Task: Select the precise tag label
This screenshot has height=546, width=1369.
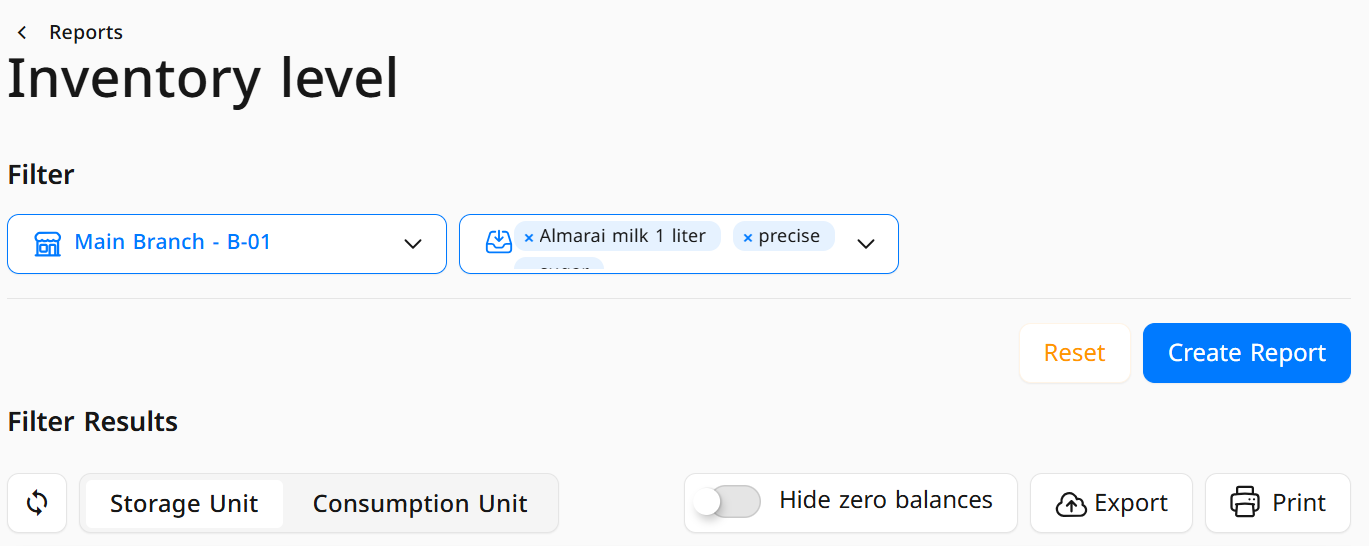Action: pyautogui.click(x=789, y=236)
